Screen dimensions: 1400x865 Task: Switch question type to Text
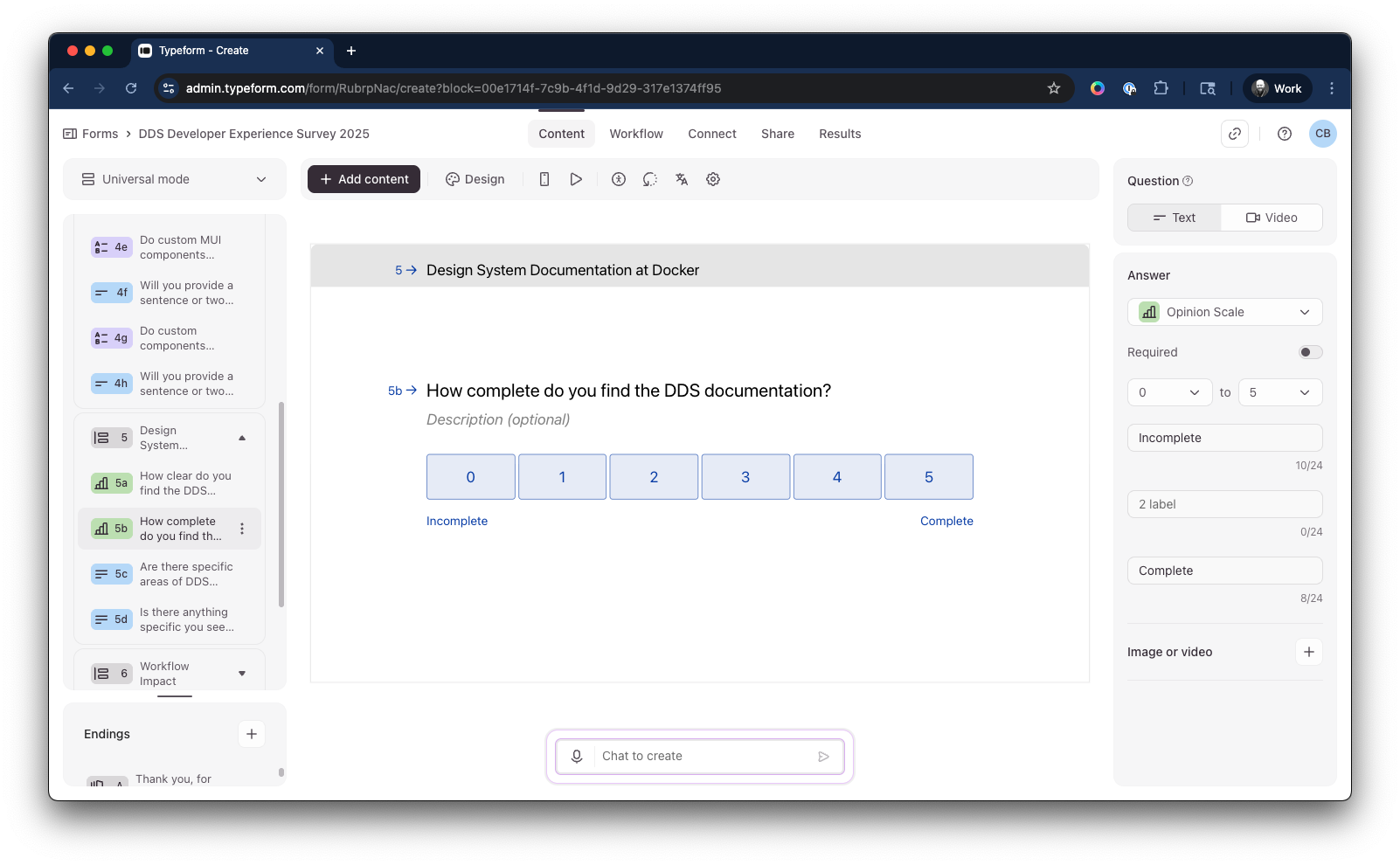(1175, 218)
